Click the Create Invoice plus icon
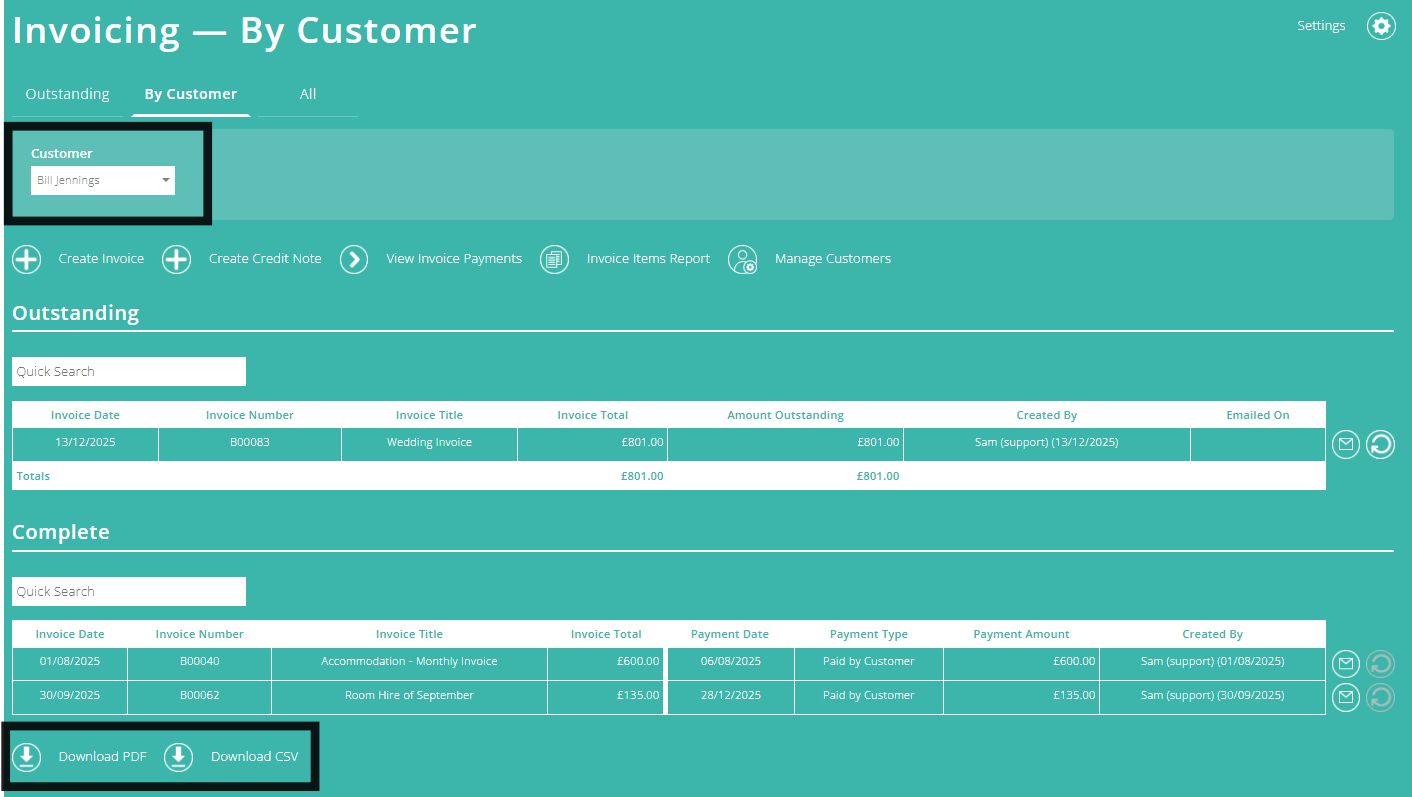 click(x=26, y=259)
